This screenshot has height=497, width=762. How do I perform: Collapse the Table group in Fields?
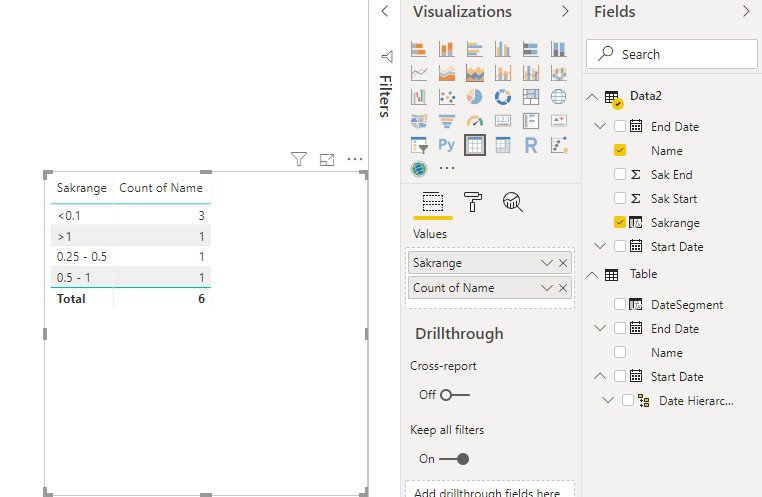point(591,275)
